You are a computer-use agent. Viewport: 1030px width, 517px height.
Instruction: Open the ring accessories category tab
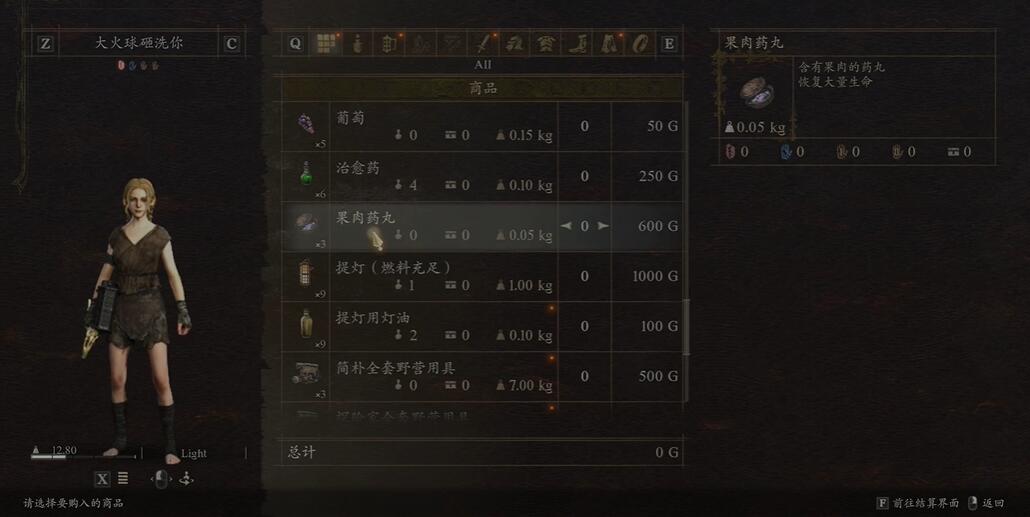point(640,44)
